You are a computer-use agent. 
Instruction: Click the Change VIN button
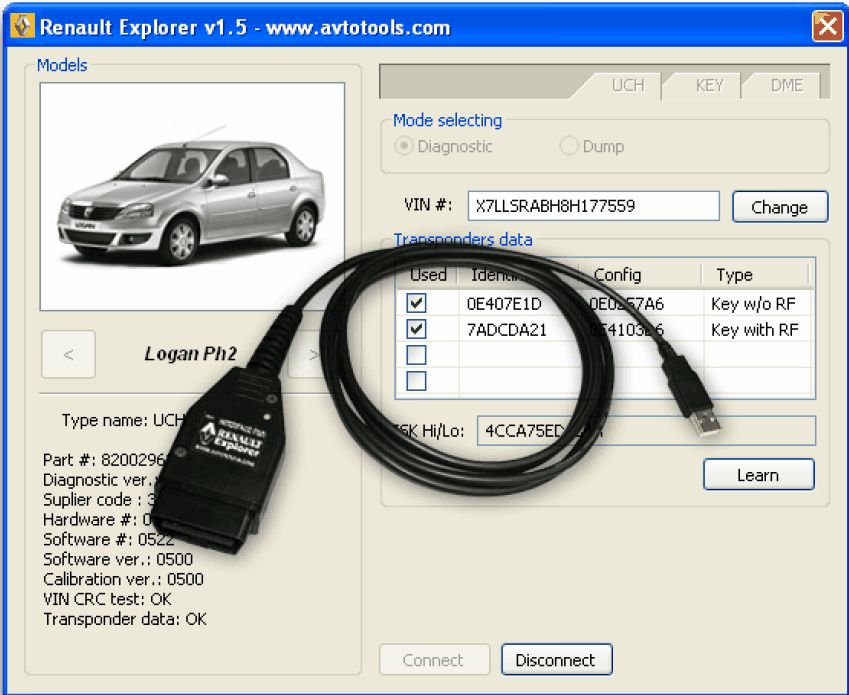point(780,207)
